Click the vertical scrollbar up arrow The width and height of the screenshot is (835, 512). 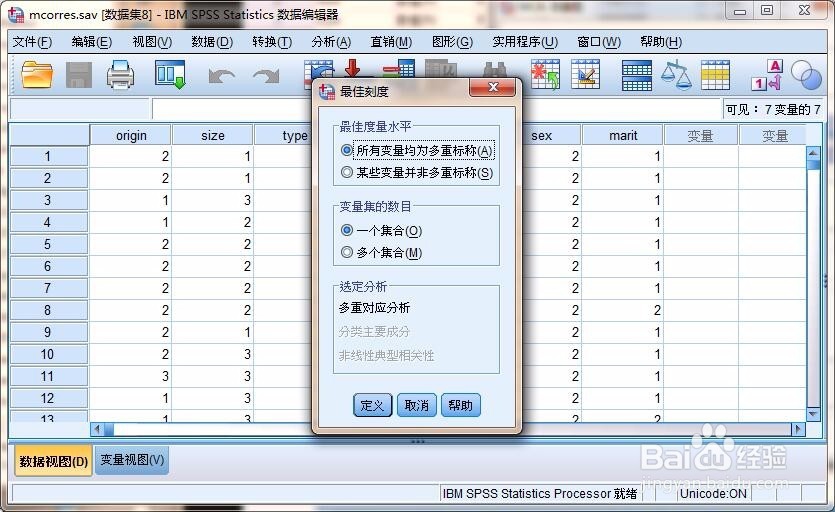[x=813, y=153]
